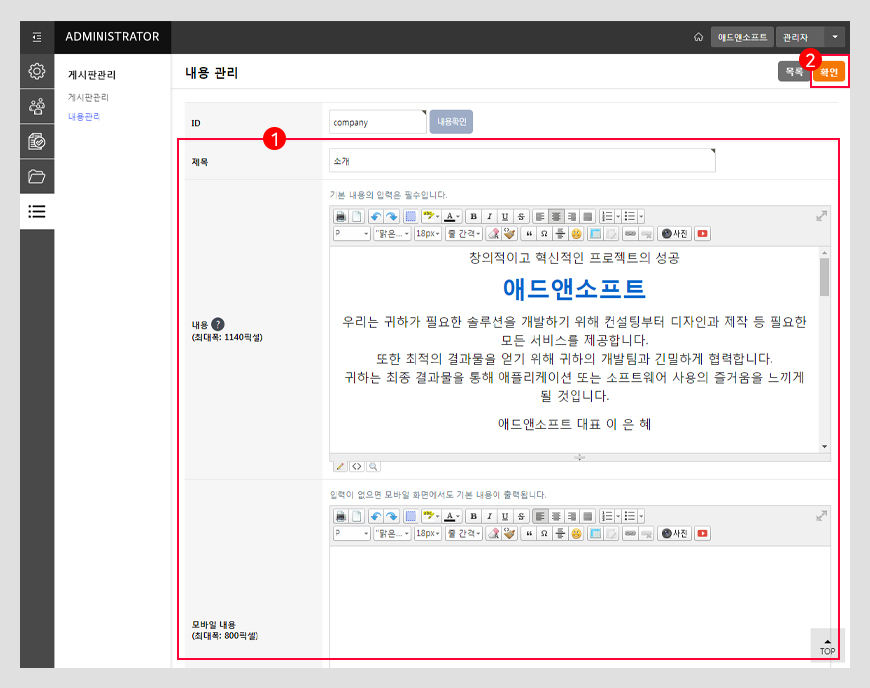The image size is (870, 688).
Task: Click select-all icon in the 내용 editor
Action: pyautogui.click(x=411, y=216)
